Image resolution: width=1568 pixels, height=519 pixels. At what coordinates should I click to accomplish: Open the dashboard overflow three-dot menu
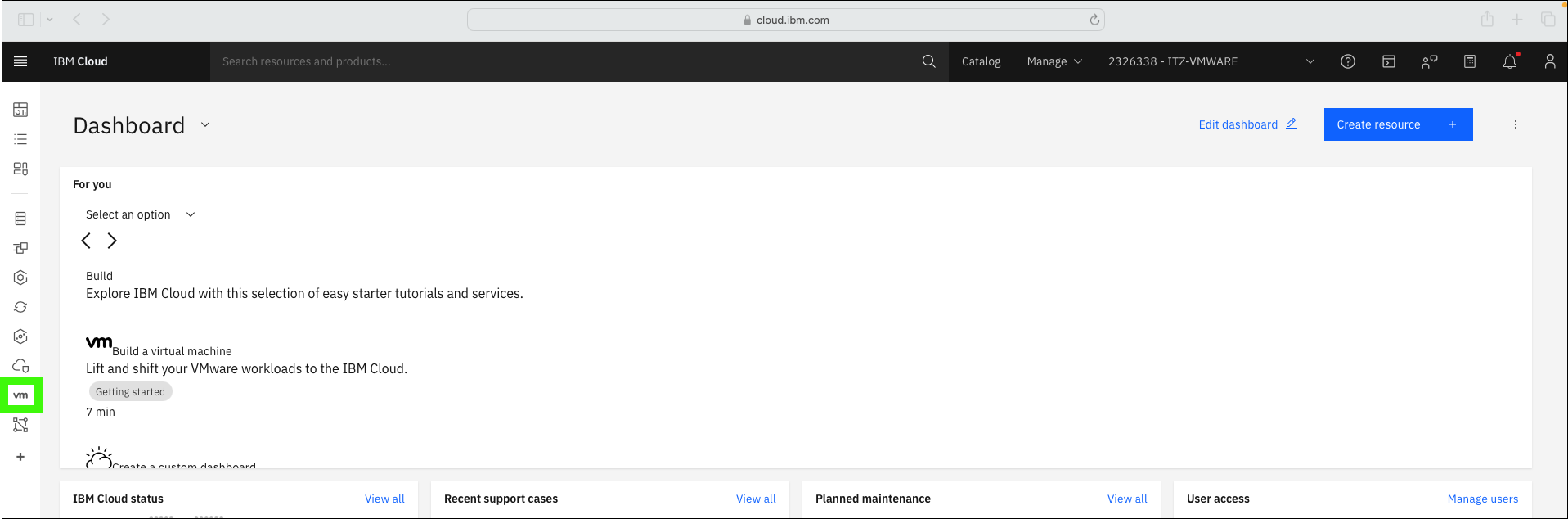(1516, 124)
